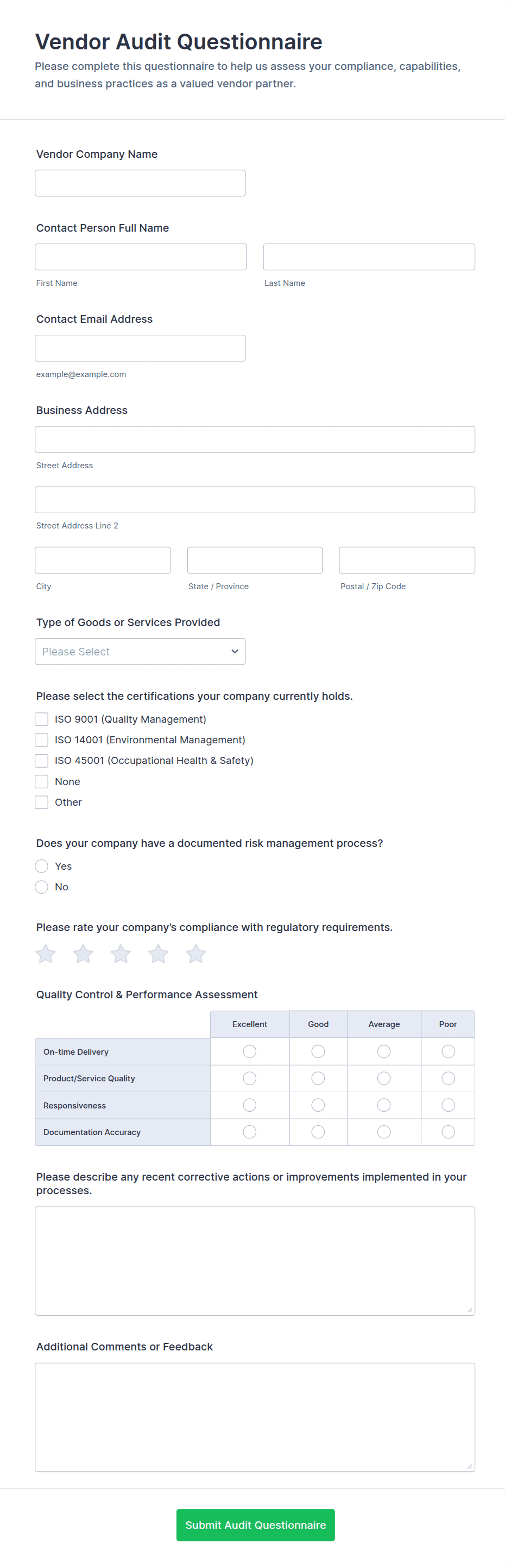The width and height of the screenshot is (505, 1568).
Task: Choose No for risk management process
Action: 41,887
